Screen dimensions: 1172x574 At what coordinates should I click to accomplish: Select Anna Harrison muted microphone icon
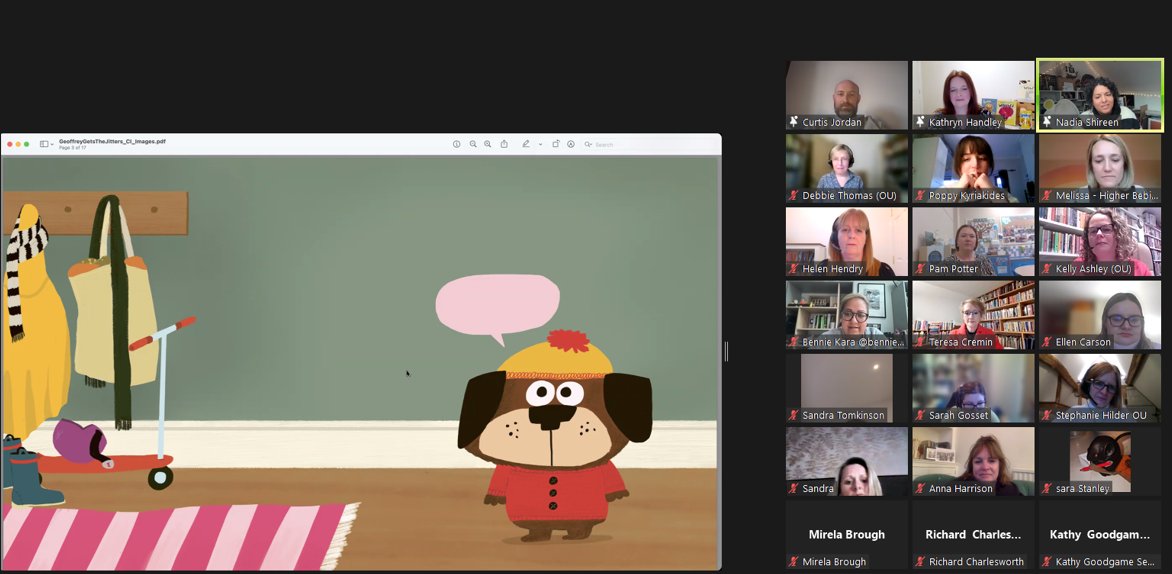[920, 488]
